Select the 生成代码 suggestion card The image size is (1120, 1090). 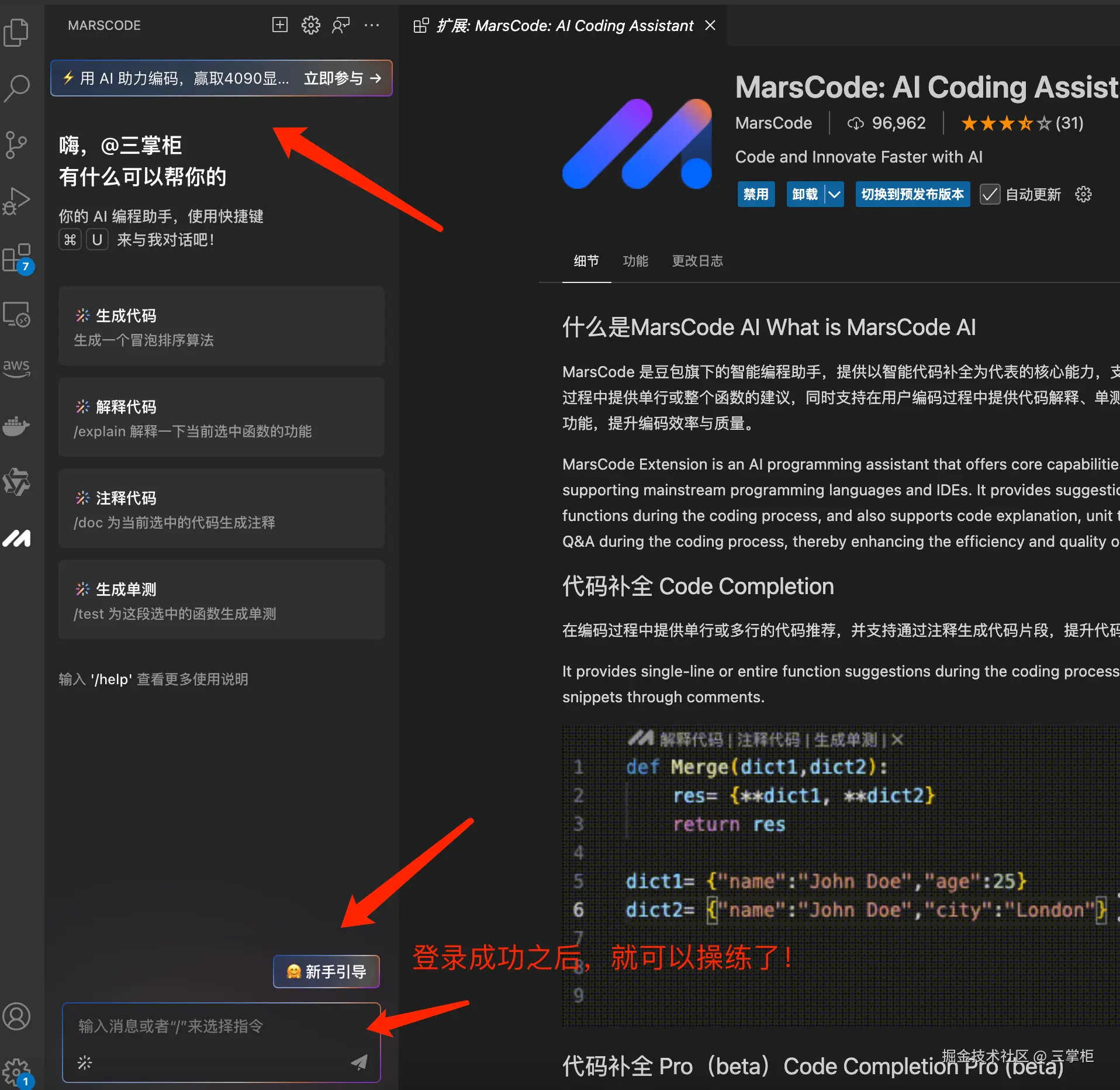tap(222, 326)
